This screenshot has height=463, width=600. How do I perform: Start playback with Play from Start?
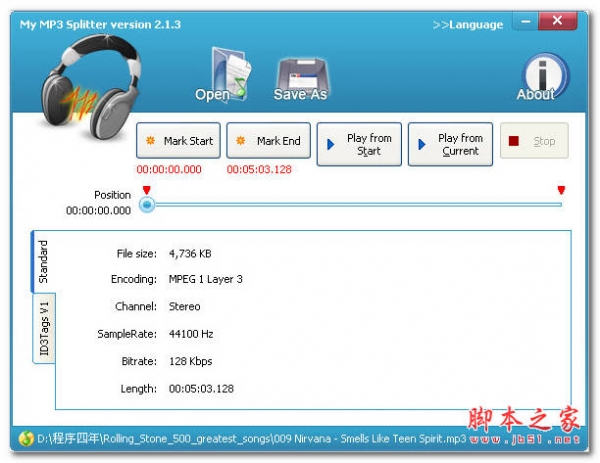click(359, 144)
